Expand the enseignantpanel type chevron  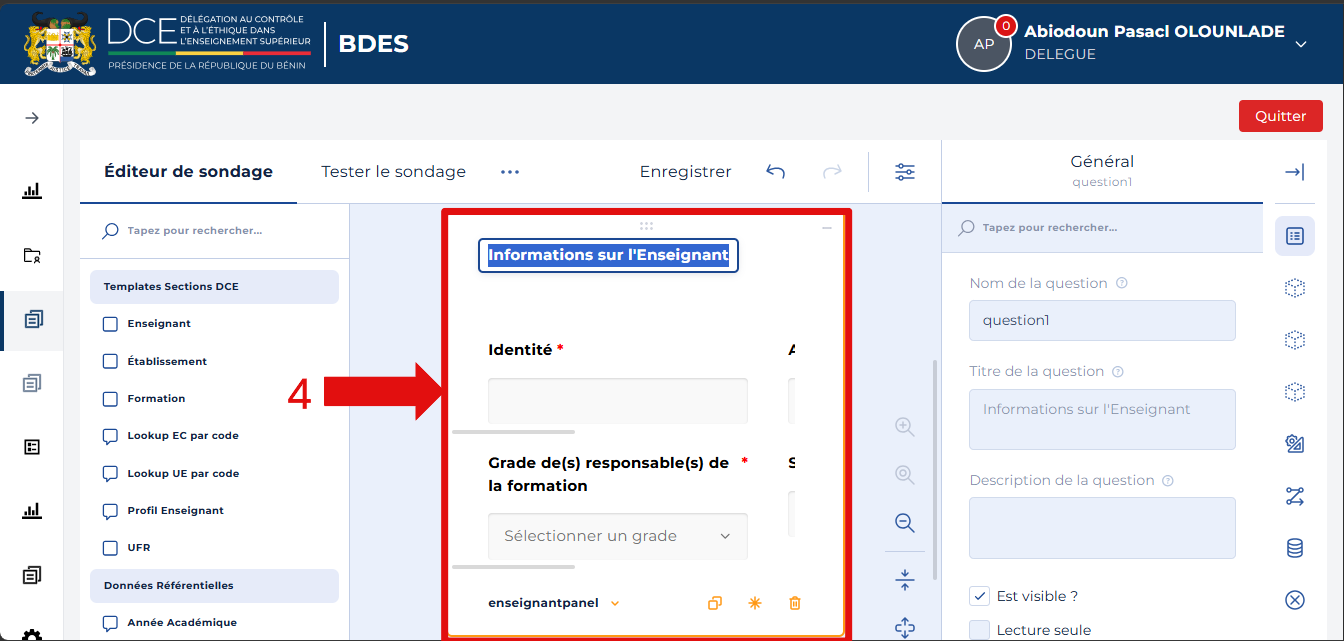click(615, 603)
